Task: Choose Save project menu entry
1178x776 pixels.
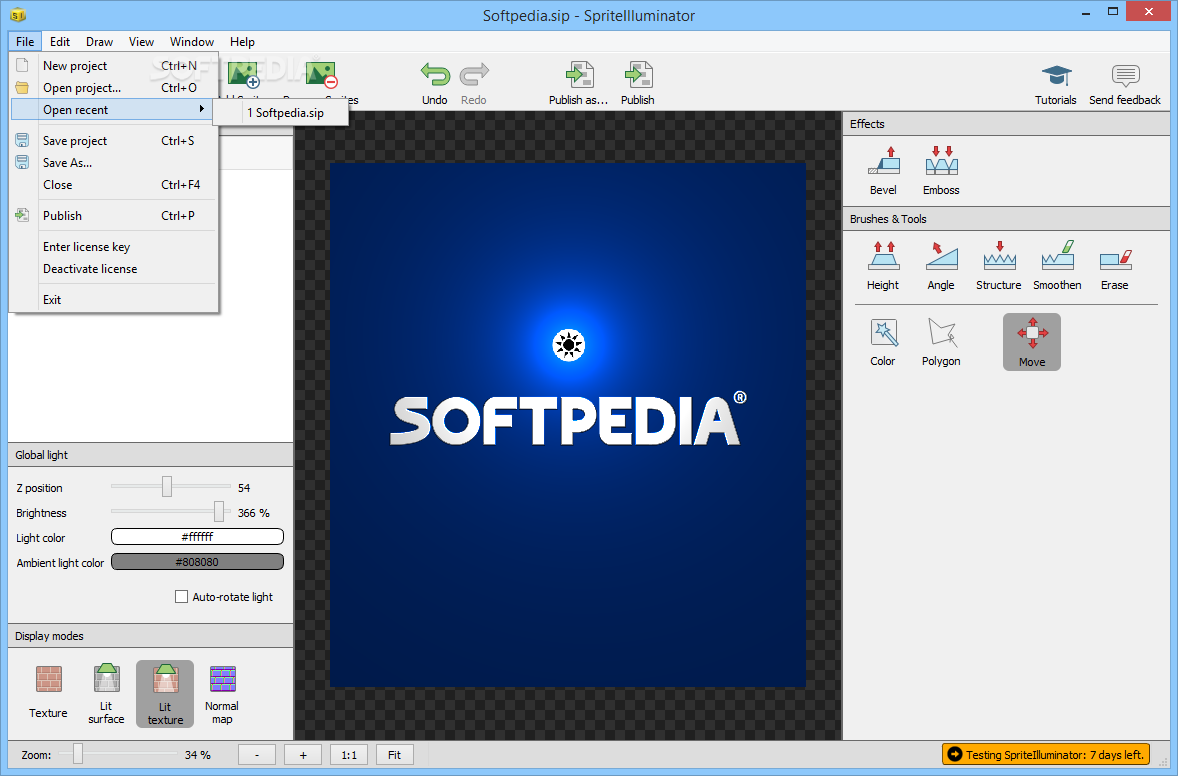Action: pyautogui.click(x=114, y=140)
